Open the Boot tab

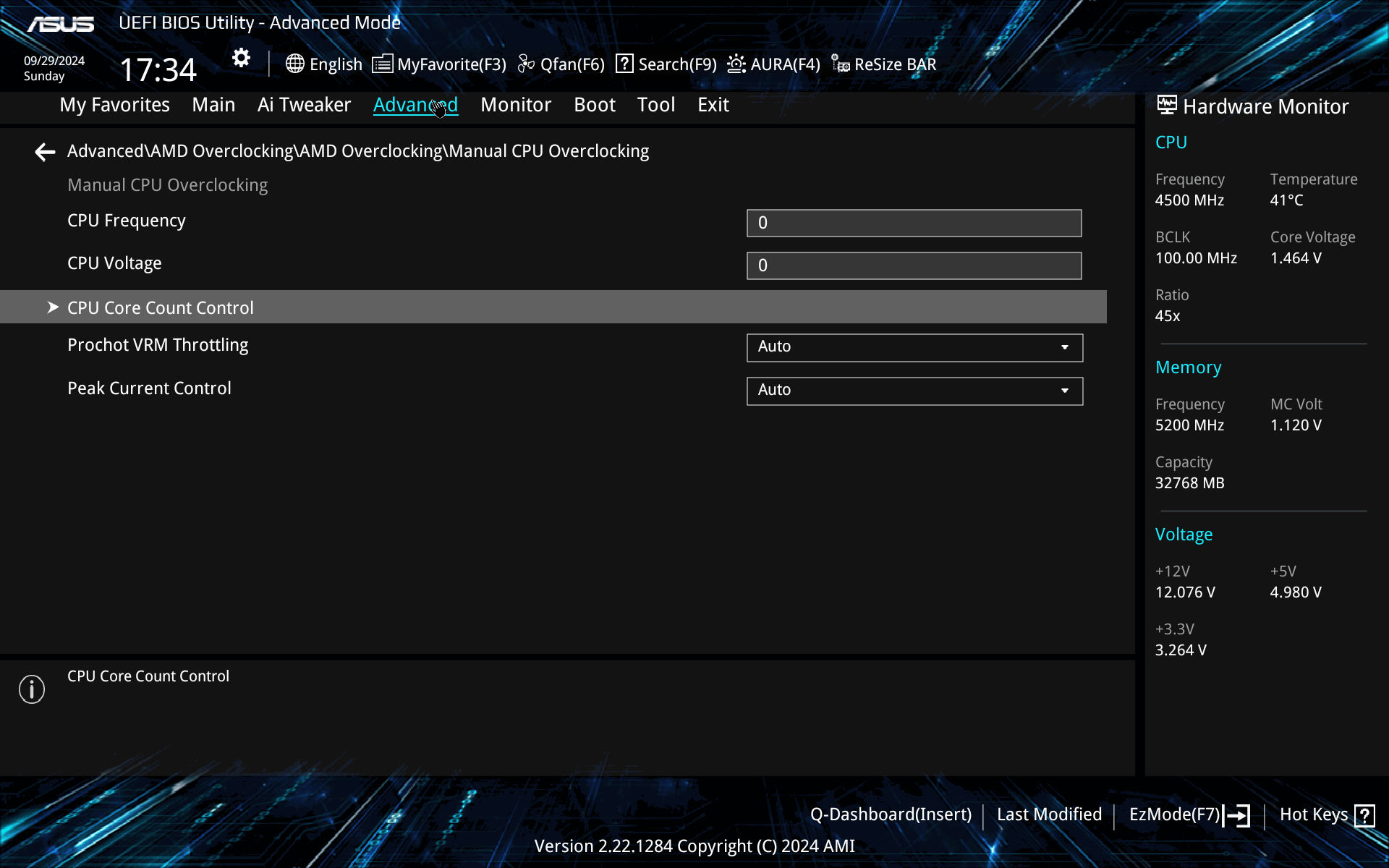pos(595,105)
